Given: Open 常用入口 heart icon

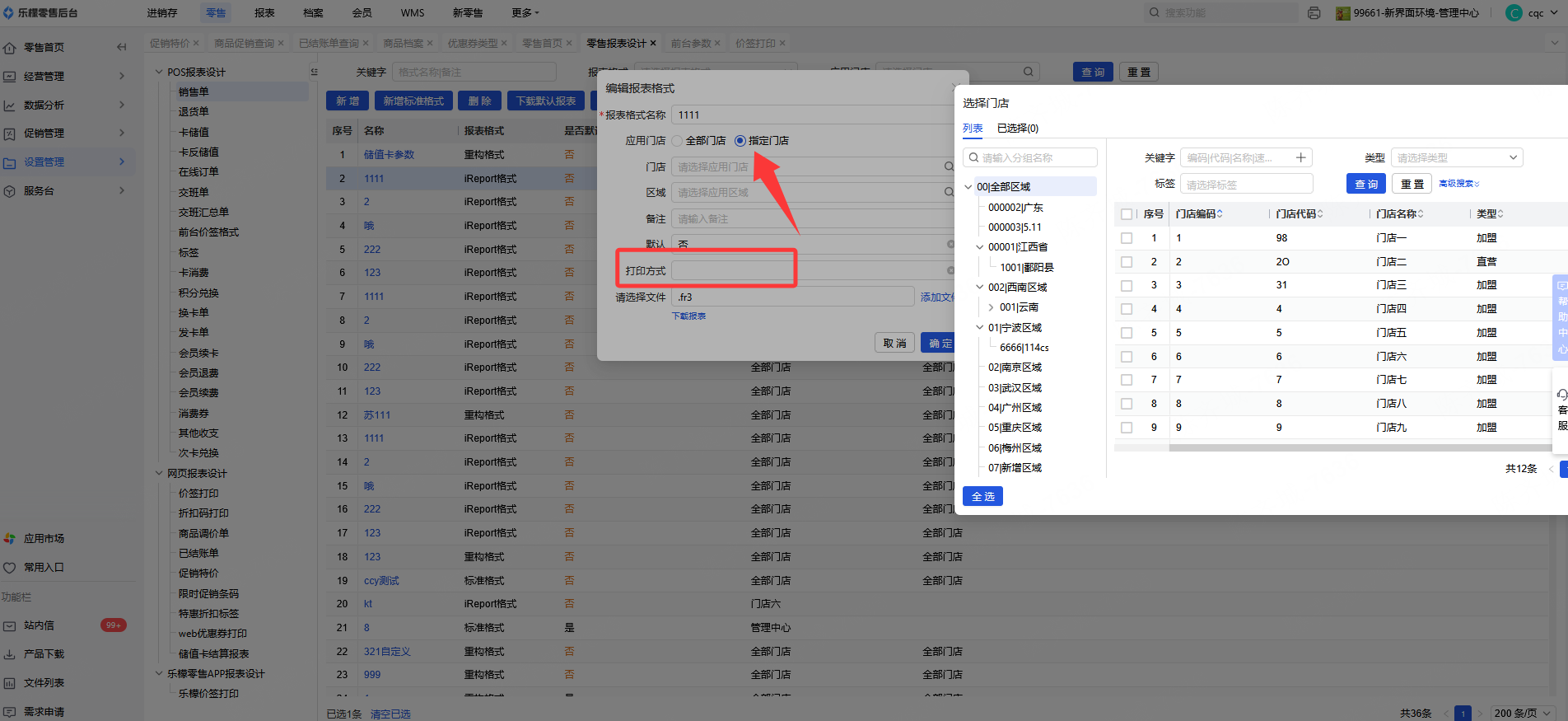Looking at the screenshot, I should click(x=10, y=567).
